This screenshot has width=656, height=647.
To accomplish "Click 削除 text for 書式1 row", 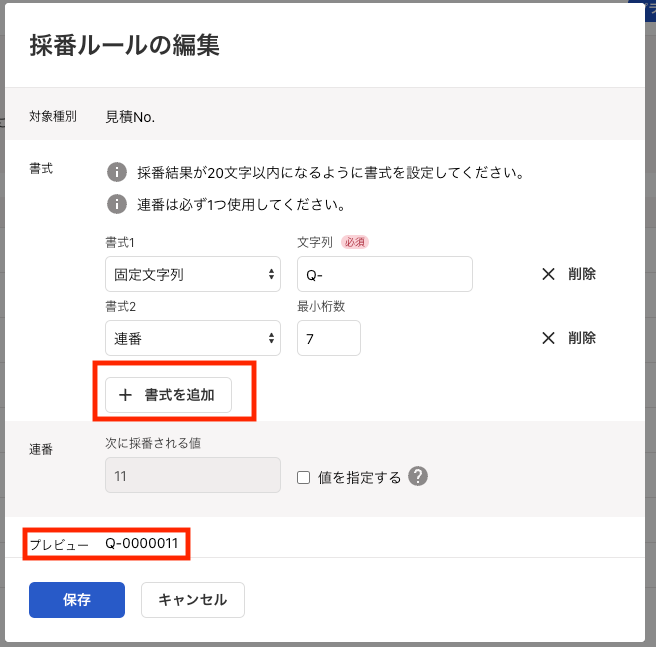I will pos(582,274).
